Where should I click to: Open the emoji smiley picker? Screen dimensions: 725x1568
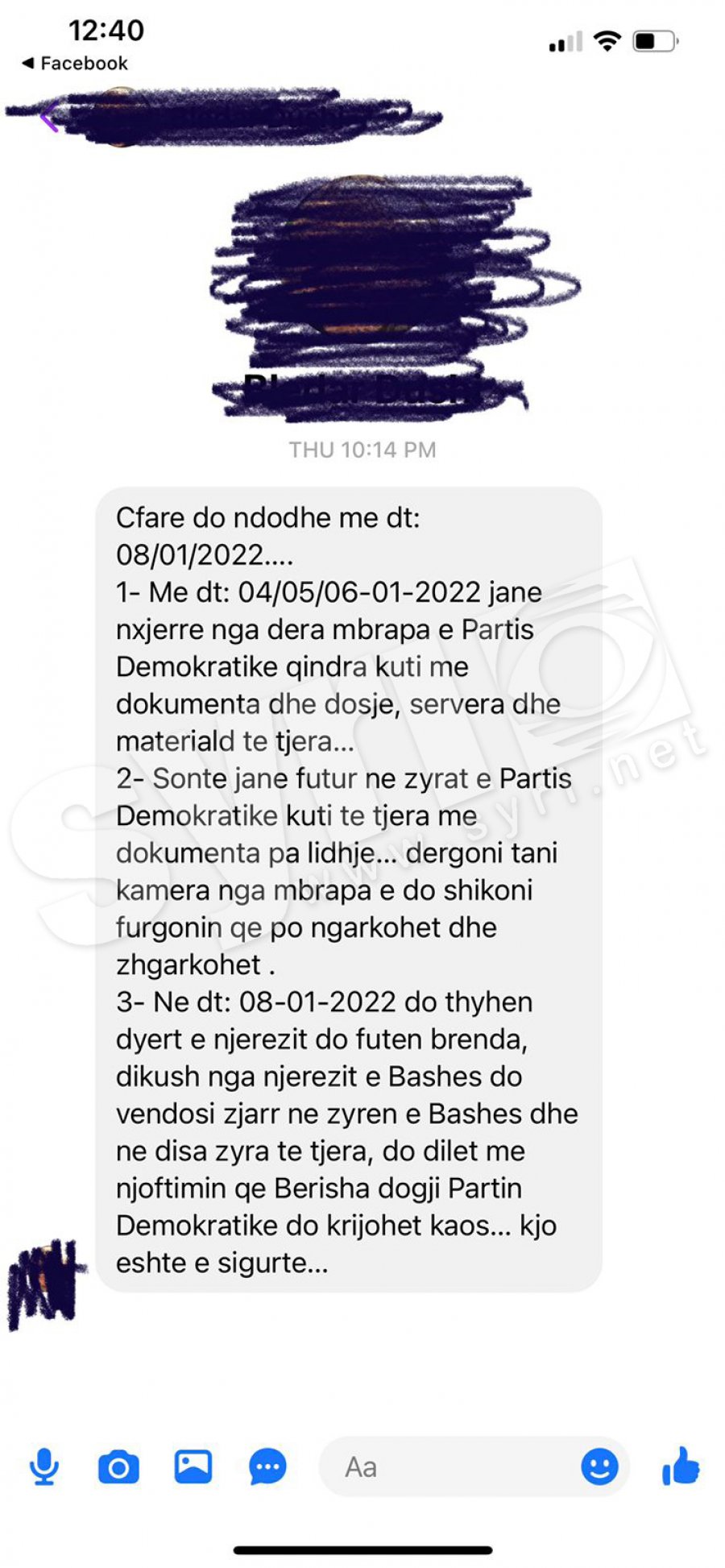[x=600, y=1466]
